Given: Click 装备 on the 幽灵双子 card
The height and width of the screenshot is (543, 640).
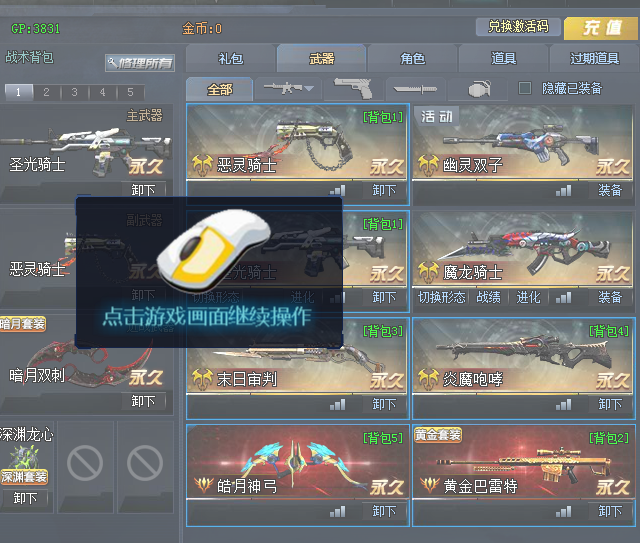Looking at the screenshot, I should (610, 190).
